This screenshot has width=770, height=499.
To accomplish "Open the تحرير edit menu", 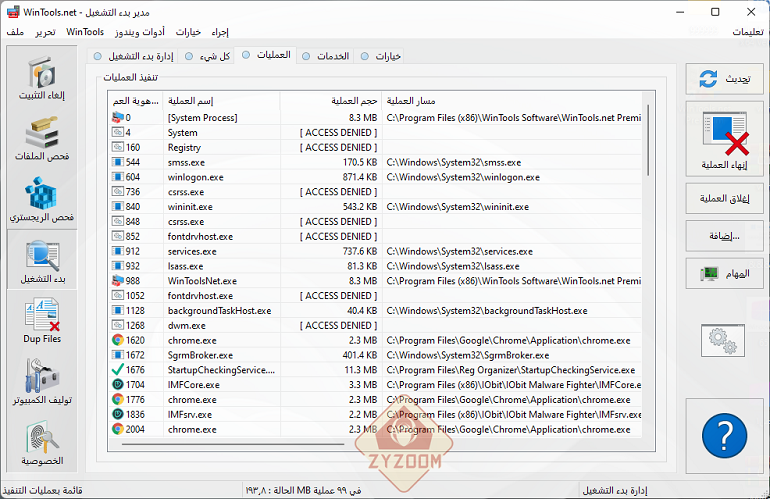I will [x=45, y=32].
